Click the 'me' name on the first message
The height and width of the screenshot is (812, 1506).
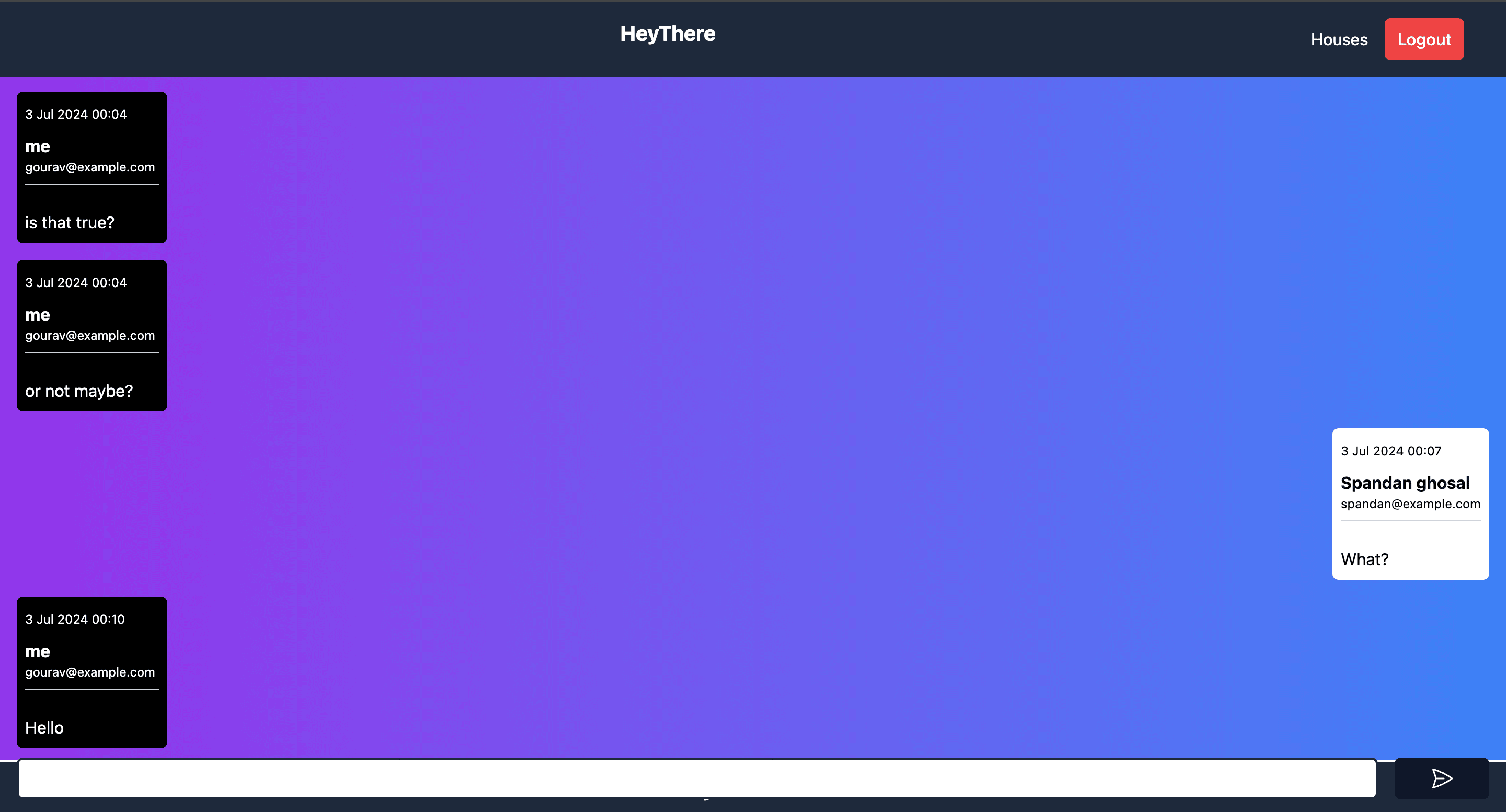[x=38, y=146]
